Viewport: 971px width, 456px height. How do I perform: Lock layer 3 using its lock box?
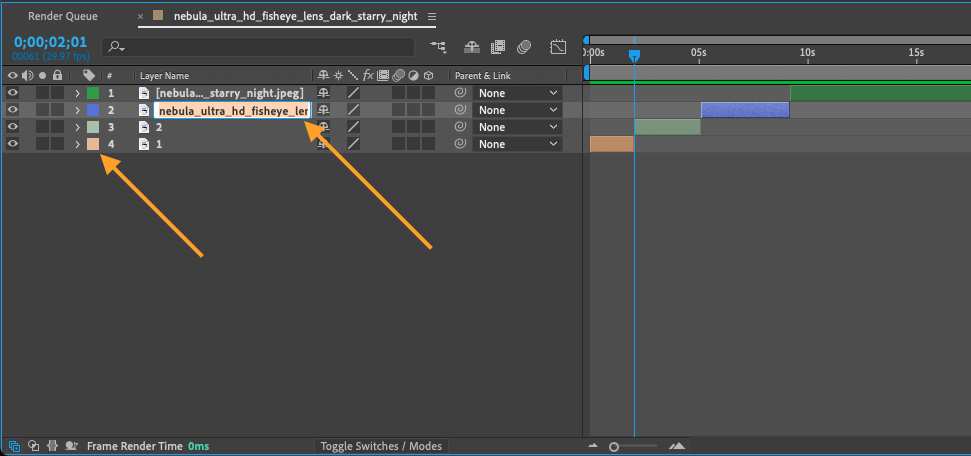57,127
